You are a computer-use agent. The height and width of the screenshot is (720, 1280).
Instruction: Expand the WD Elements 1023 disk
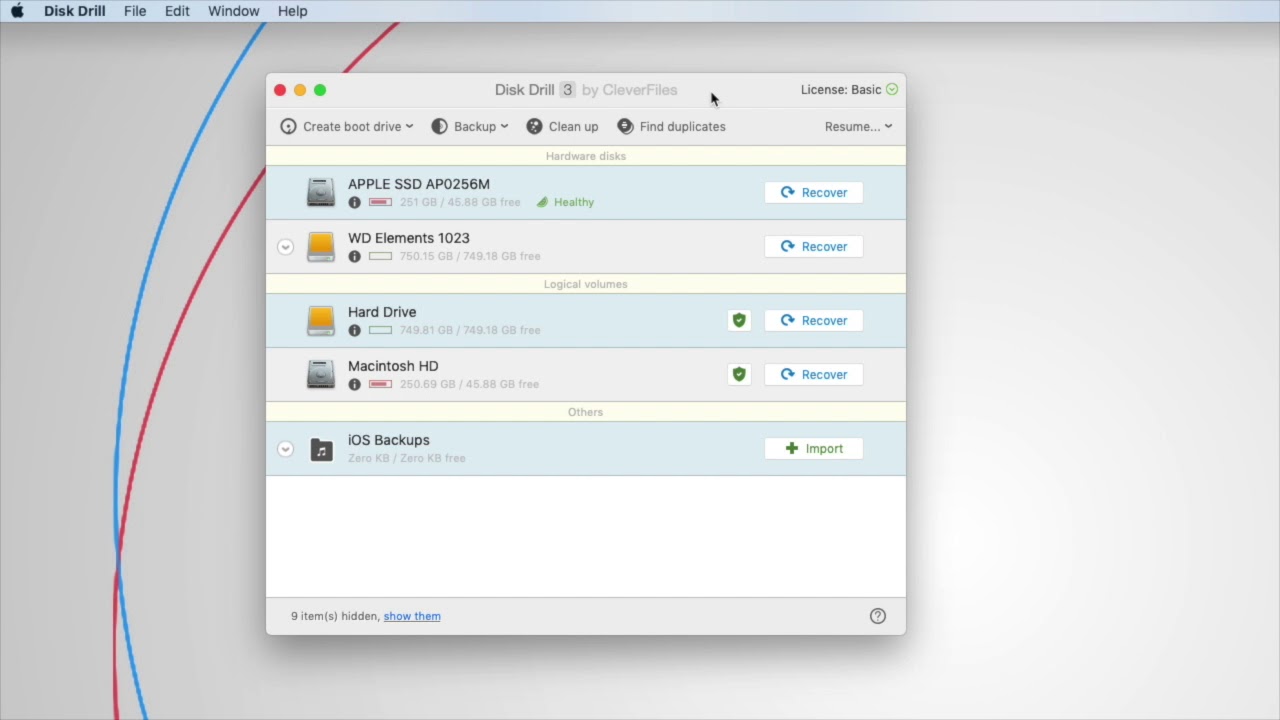[x=285, y=247]
